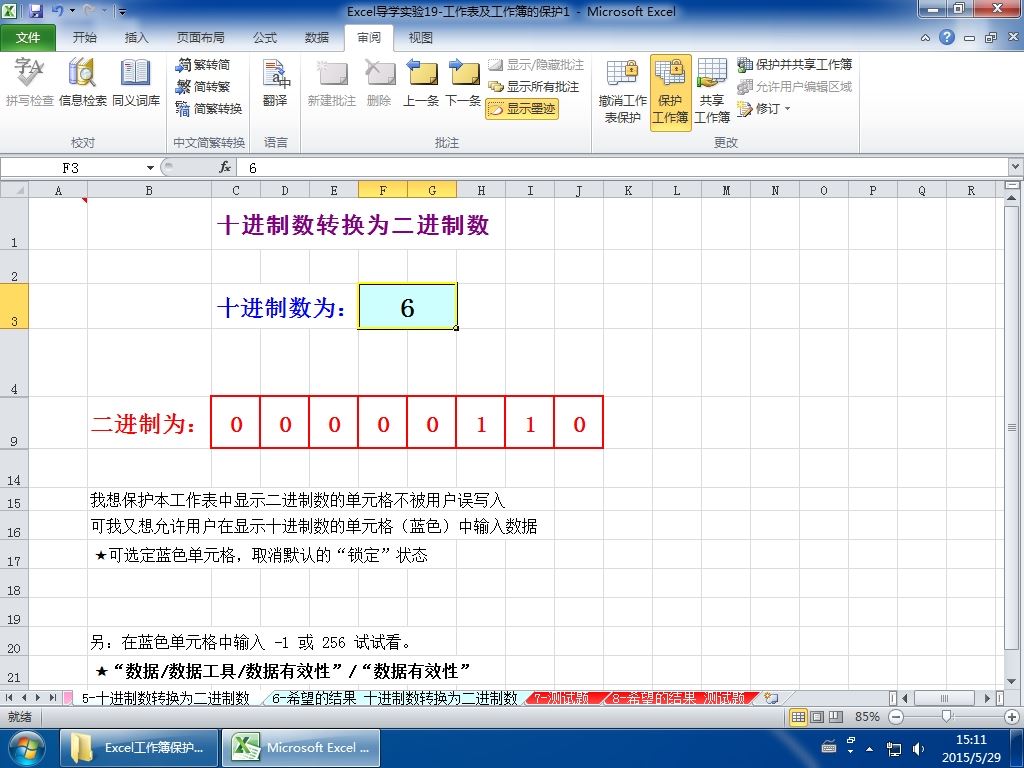Click inside the formula bar showing 6

pos(620,168)
